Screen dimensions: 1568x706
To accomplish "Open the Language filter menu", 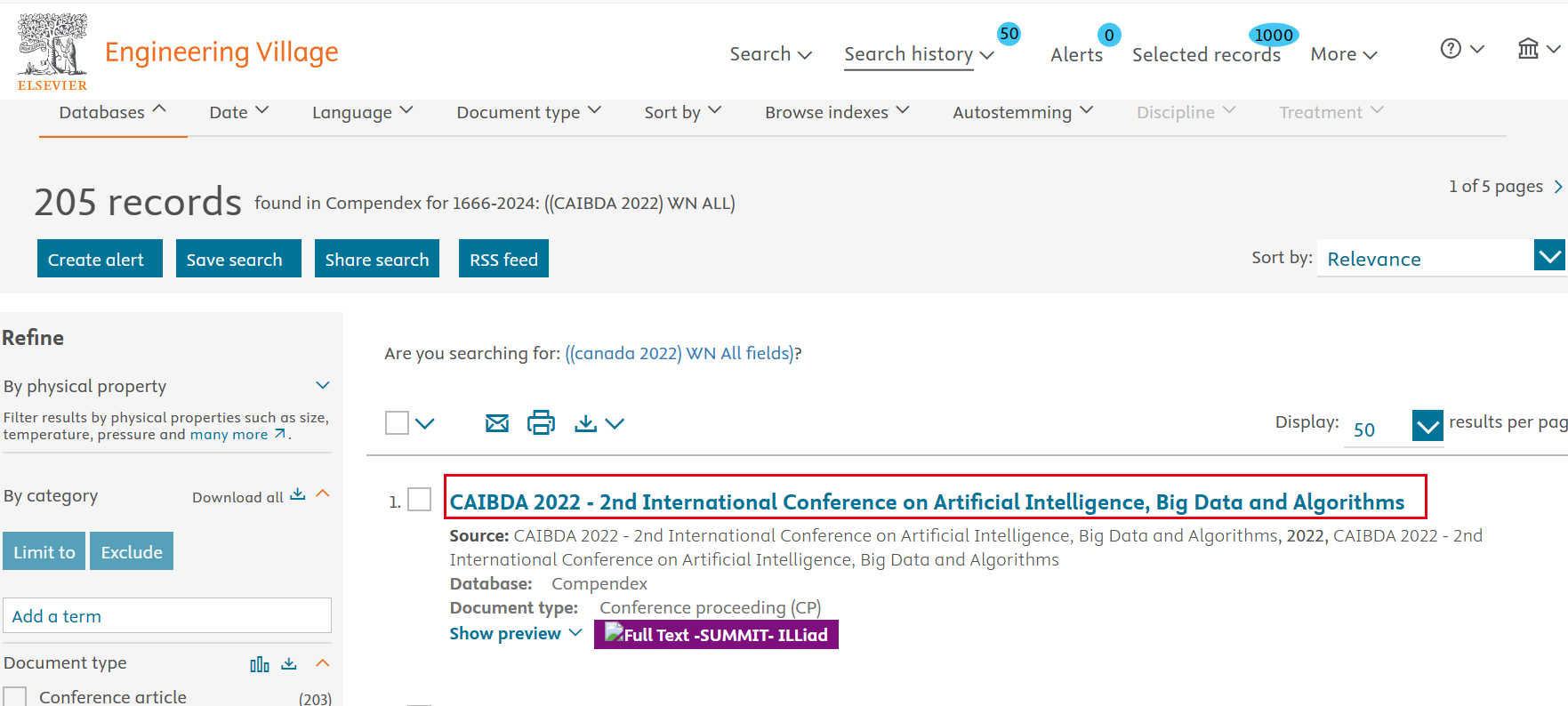I will (363, 112).
